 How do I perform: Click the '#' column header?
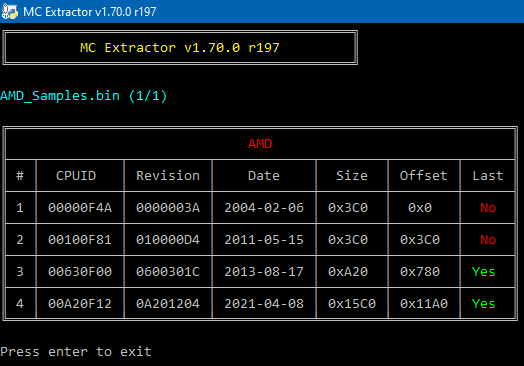[x=20, y=175]
